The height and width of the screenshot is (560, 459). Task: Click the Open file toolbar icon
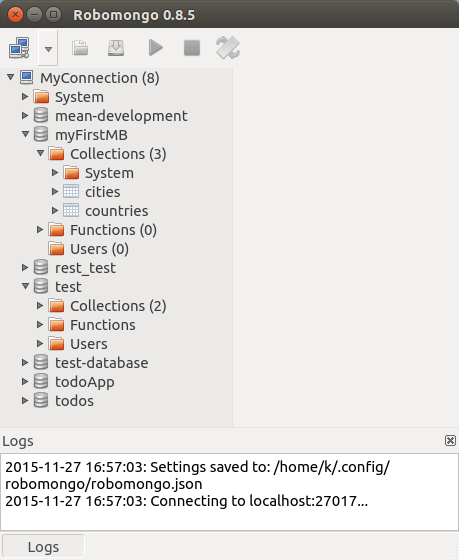point(80,48)
